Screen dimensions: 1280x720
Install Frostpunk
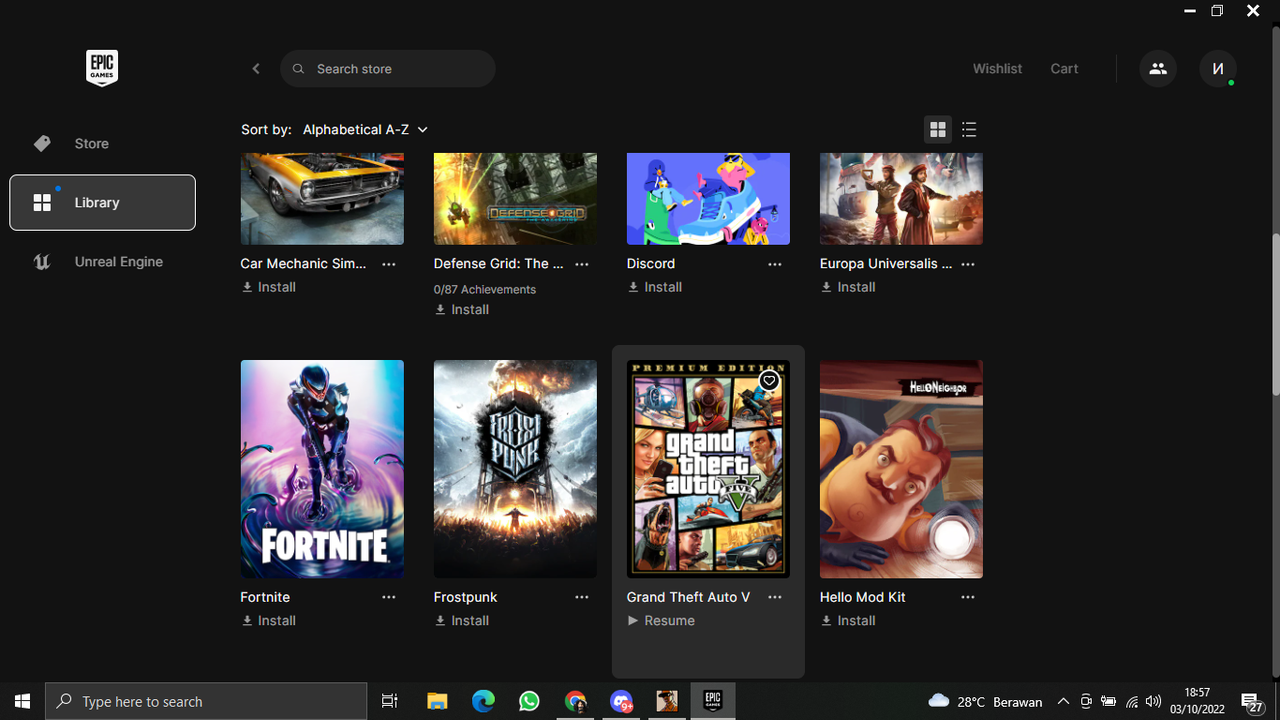(x=462, y=621)
